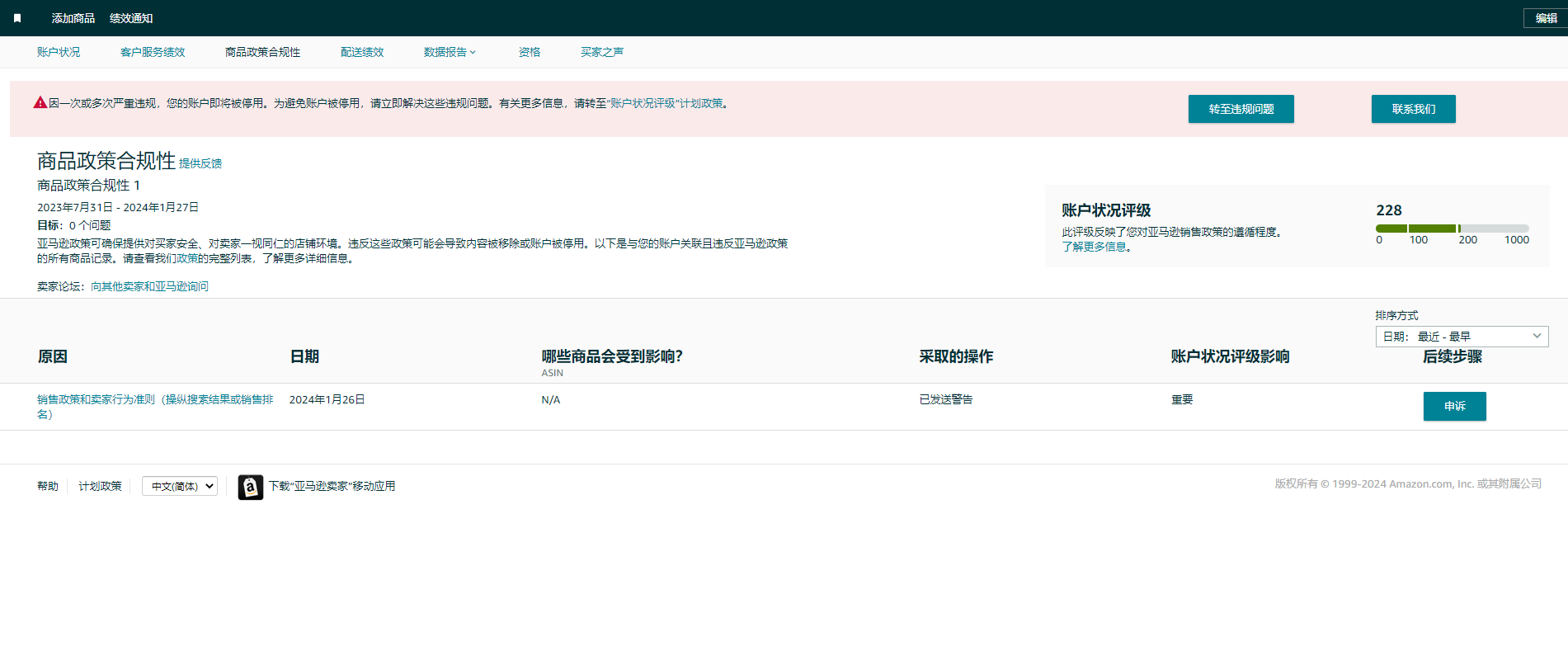Click the 提供反馈 link
The image size is (1568, 660).
[x=200, y=163]
